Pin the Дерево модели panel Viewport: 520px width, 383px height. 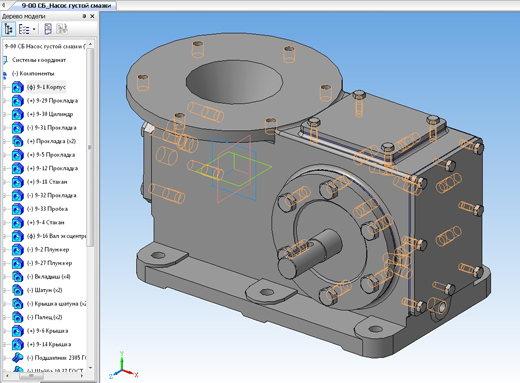84,16
